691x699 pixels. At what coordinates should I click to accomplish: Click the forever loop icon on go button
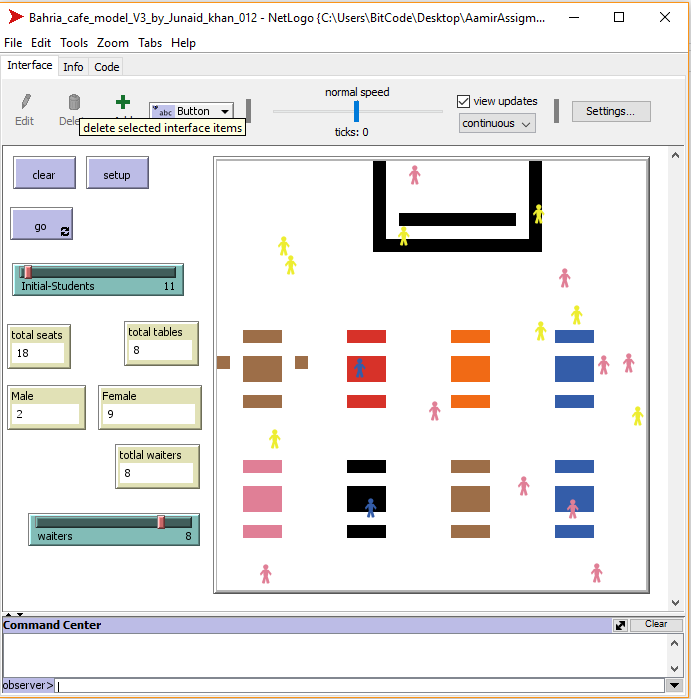(65, 231)
